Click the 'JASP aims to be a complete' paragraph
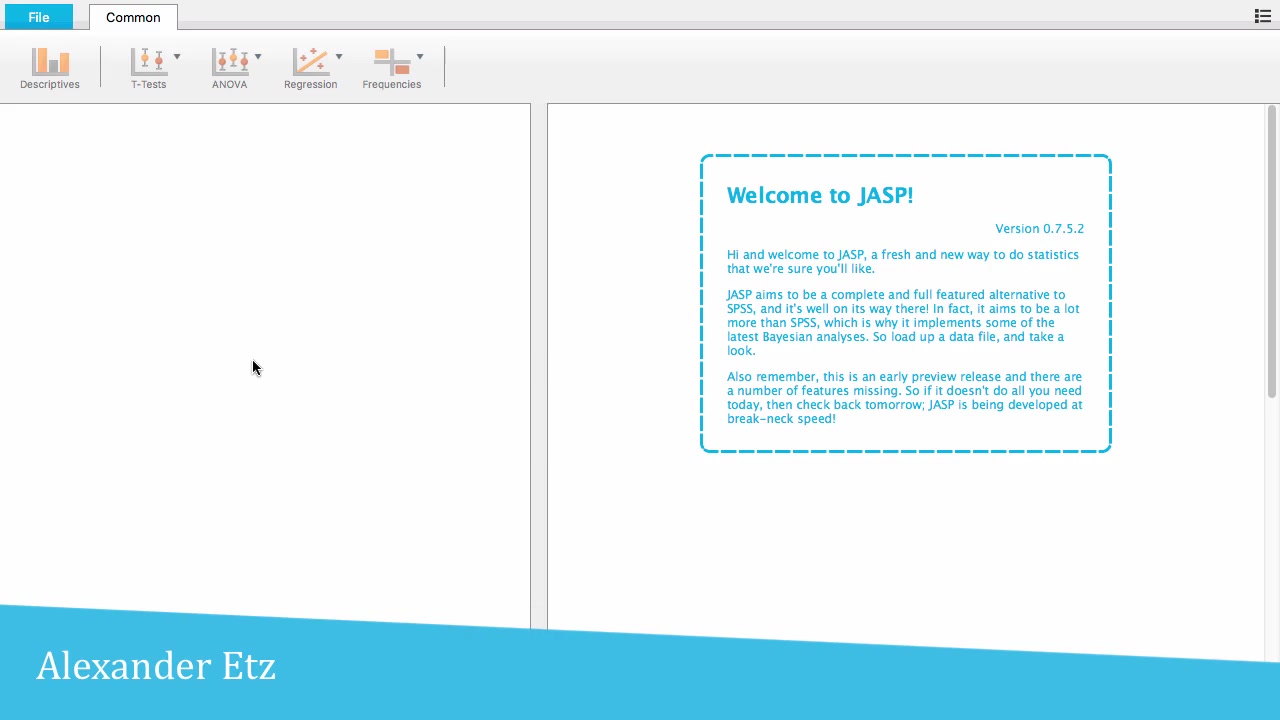 coord(903,322)
